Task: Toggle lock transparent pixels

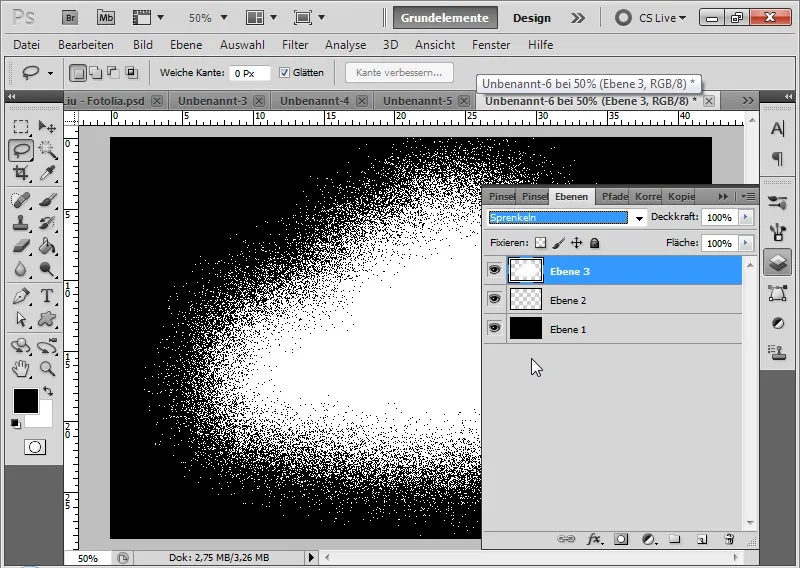Action: 540,243
